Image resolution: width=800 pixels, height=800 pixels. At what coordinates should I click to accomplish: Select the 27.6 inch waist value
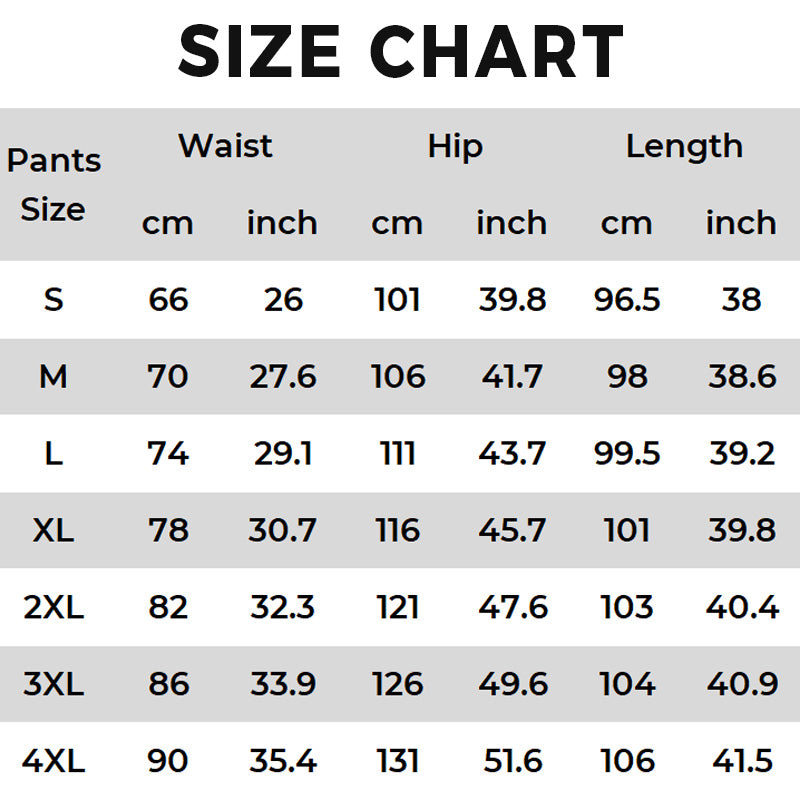[x=283, y=376]
